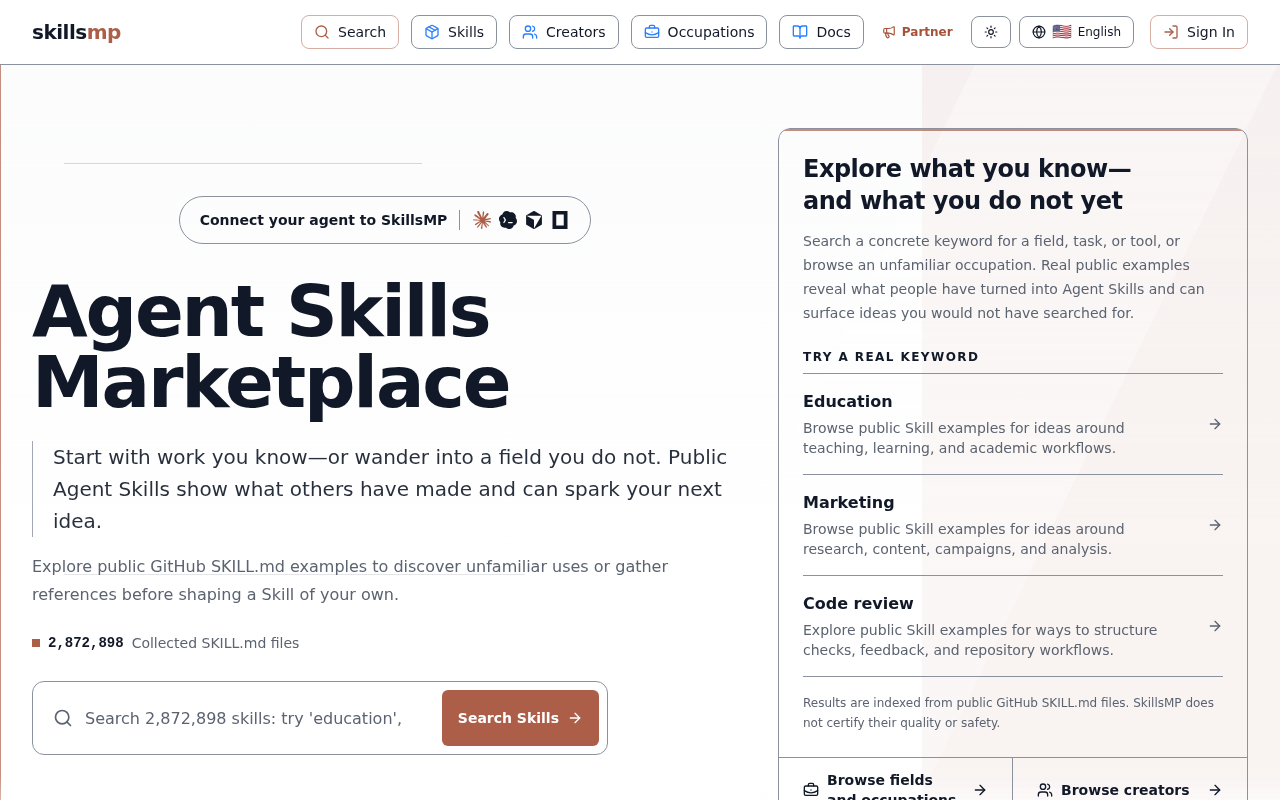Screen dimensions: 1280x800
Task: Click the globe icon in language selector
Action: tap(1039, 32)
